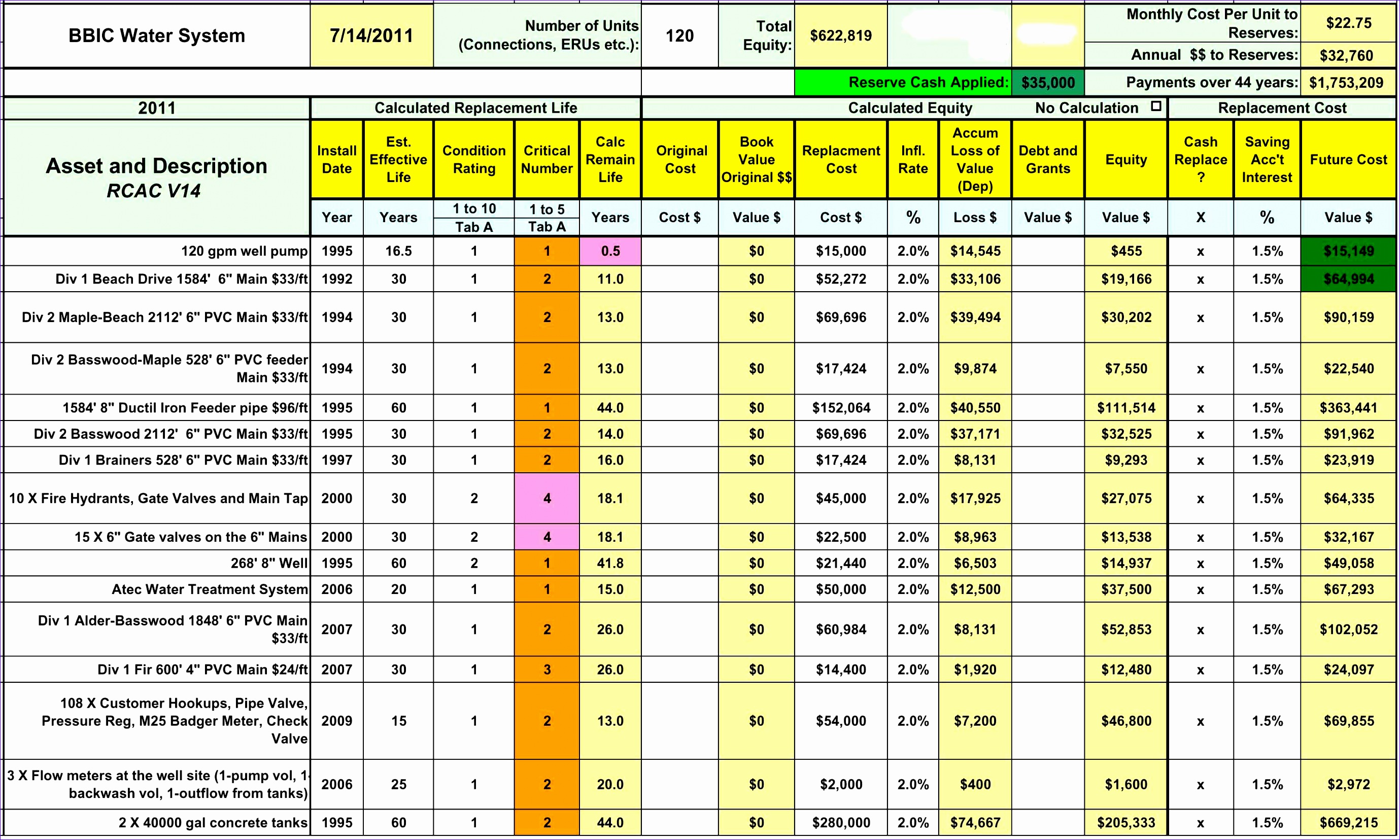Click Payments over 44 years $1,753,209 value
Image resolution: width=1400 pixels, height=840 pixels.
(1348, 82)
